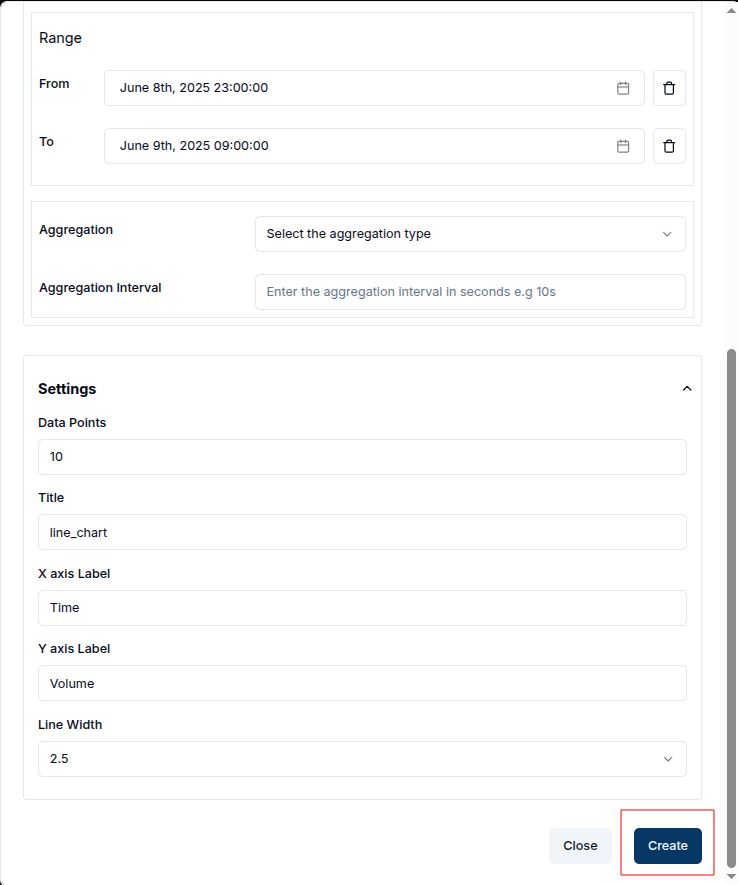Click the X axis Label input field
This screenshot has width=738, height=885.
362,608
